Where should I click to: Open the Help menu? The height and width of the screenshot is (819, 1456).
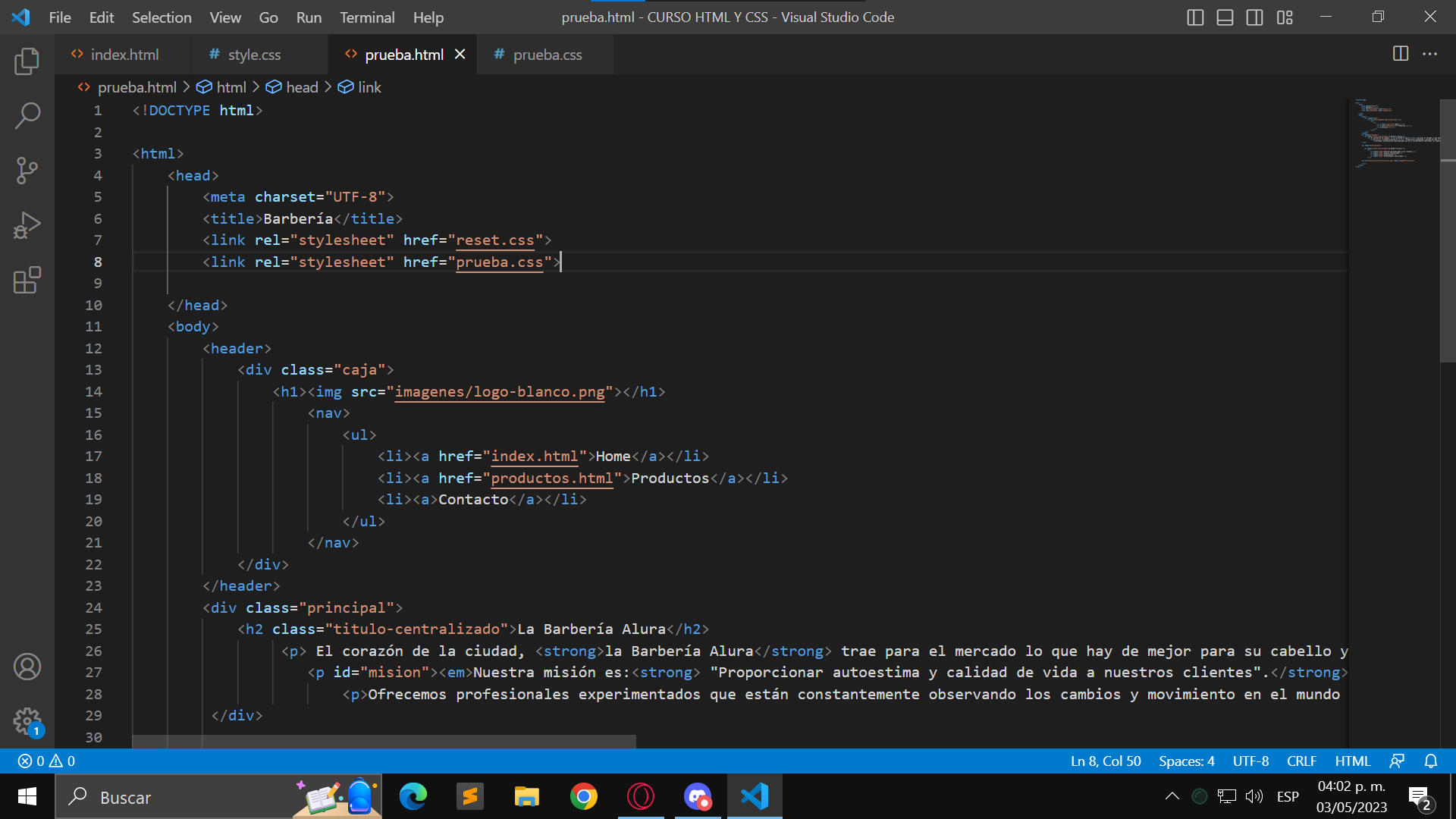pos(428,17)
